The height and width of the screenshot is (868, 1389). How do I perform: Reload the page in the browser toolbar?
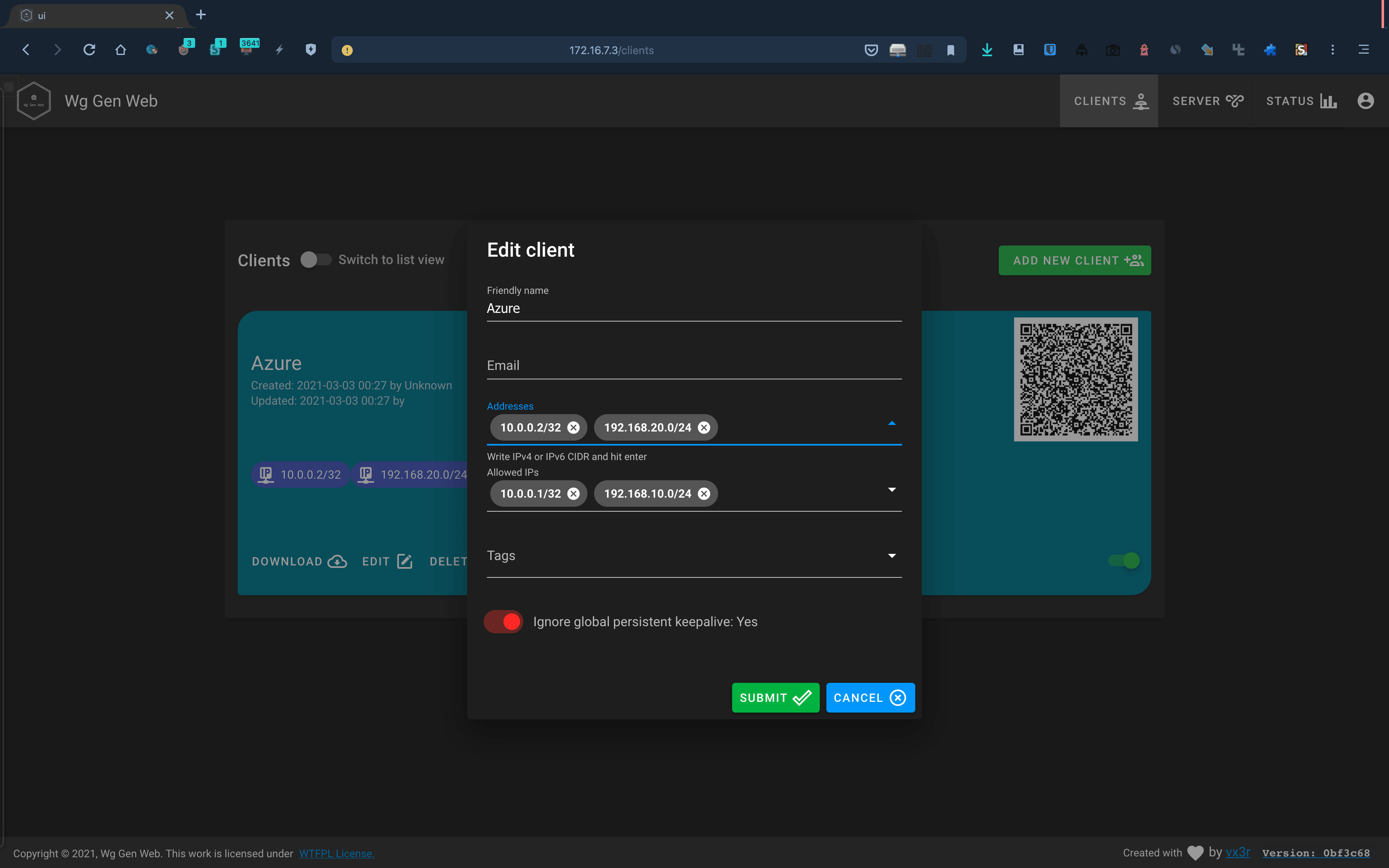89,50
